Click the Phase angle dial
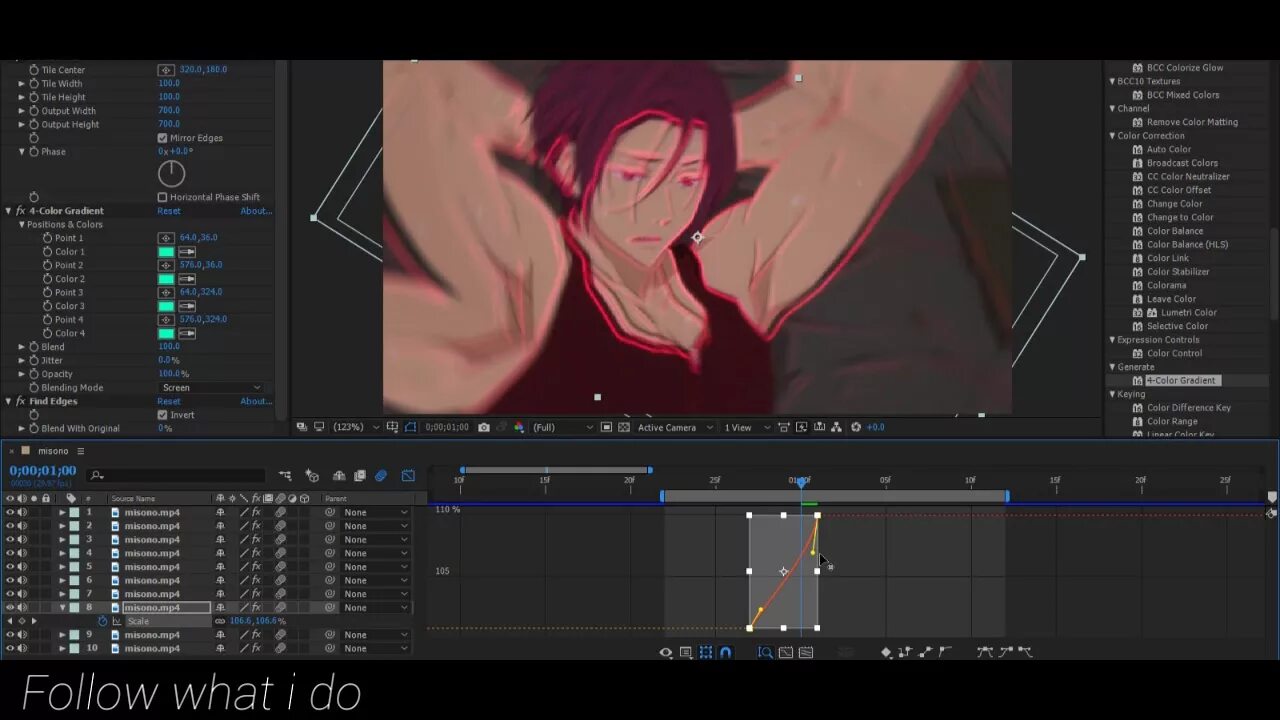Viewport: 1280px width, 720px height. click(x=172, y=174)
